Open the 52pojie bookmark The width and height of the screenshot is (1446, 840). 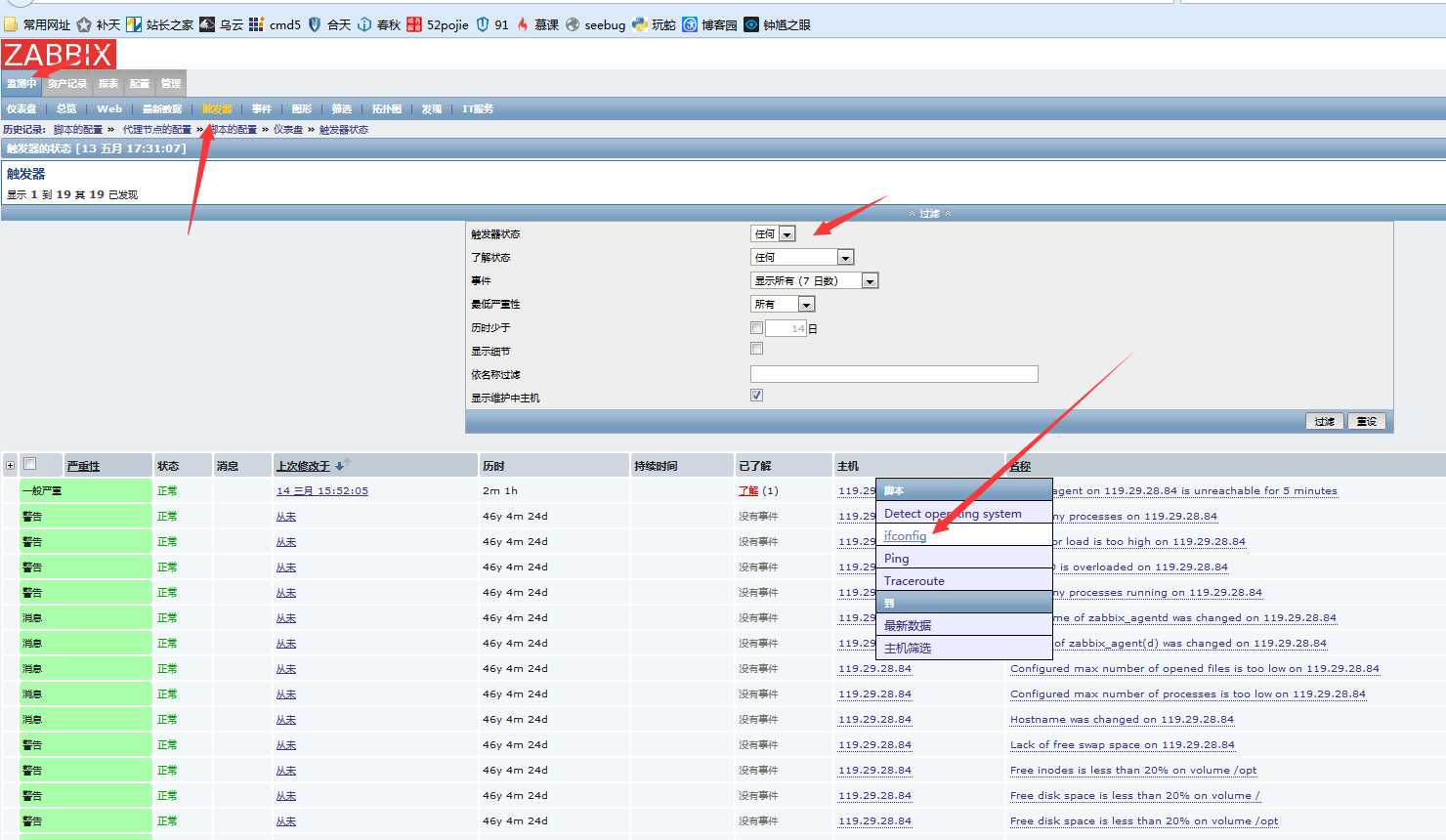[x=437, y=24]
